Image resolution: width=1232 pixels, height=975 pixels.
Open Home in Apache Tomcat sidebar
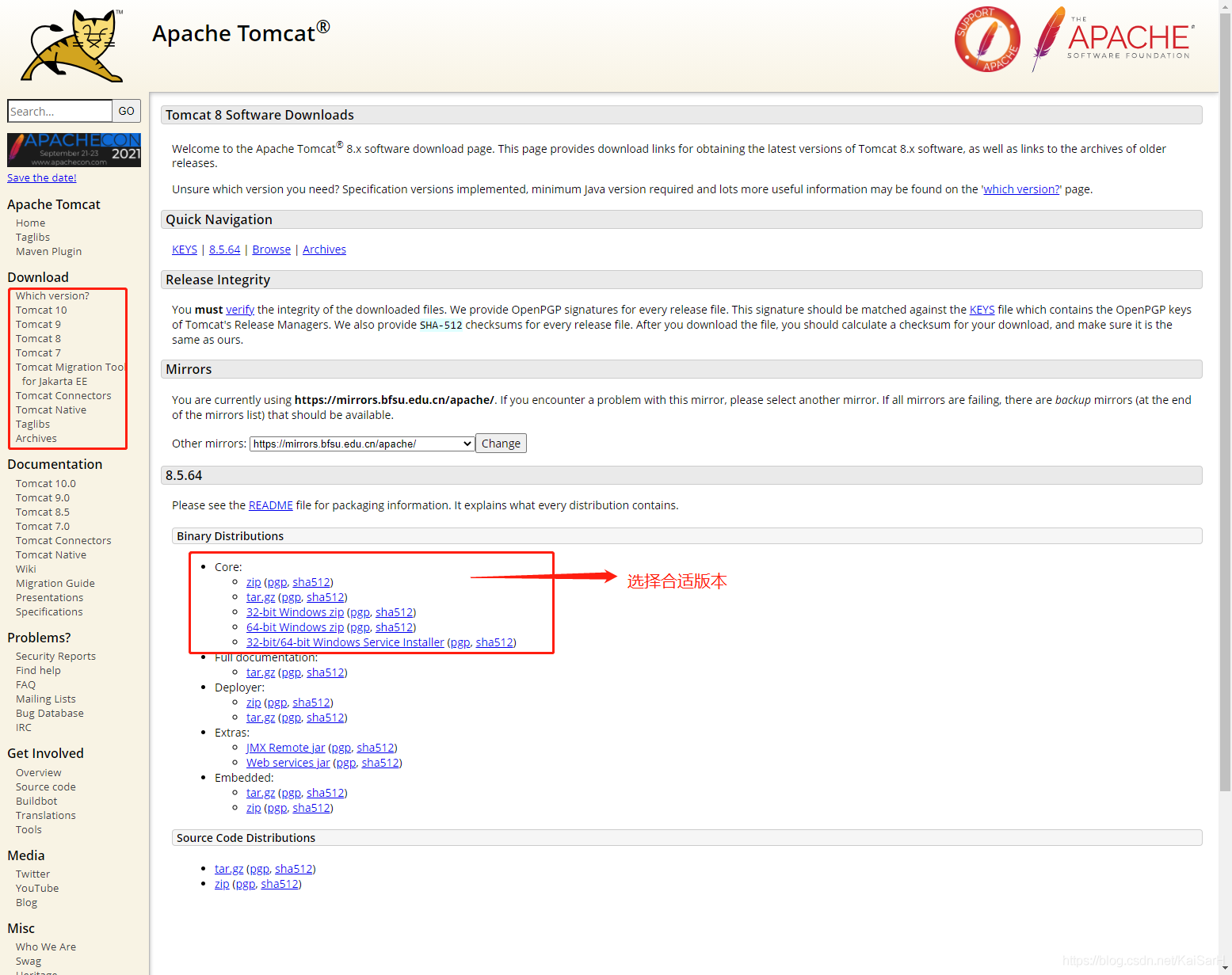[x=30, y=223]
